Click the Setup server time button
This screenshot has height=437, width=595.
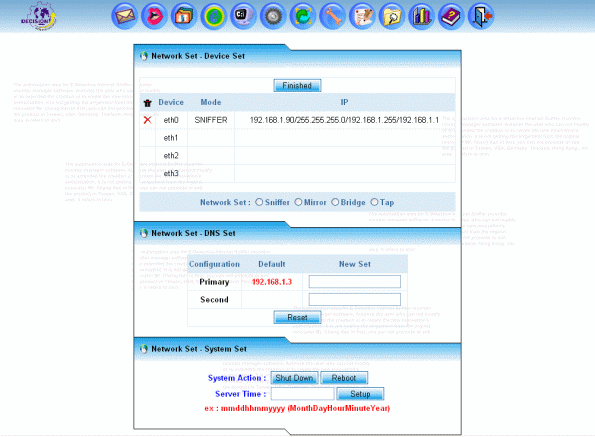[x=360, y=394]
